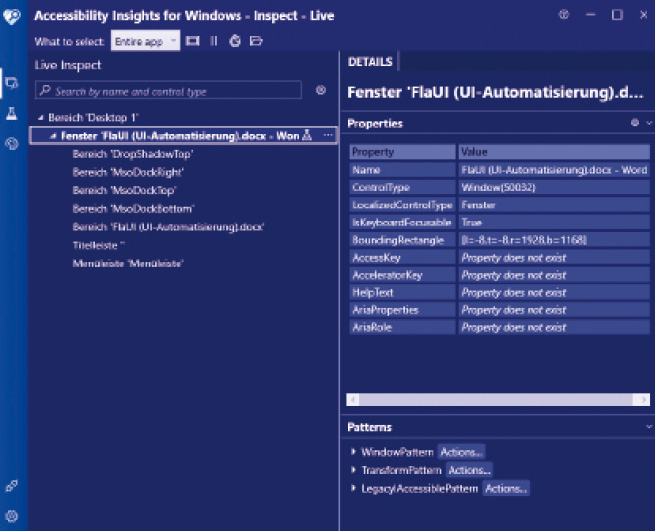Expand the LegacyIAccessiblePattern entry
The image size is (655, 531).
coord(353,488)
